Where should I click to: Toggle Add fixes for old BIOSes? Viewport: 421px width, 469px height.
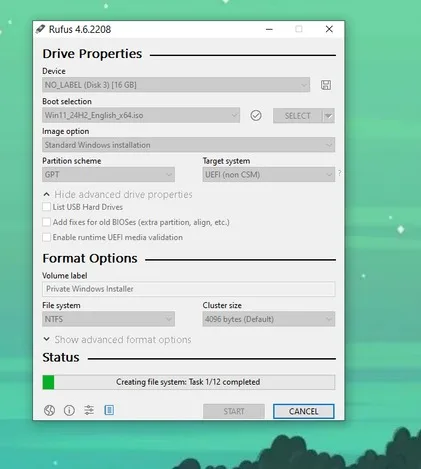47,222
